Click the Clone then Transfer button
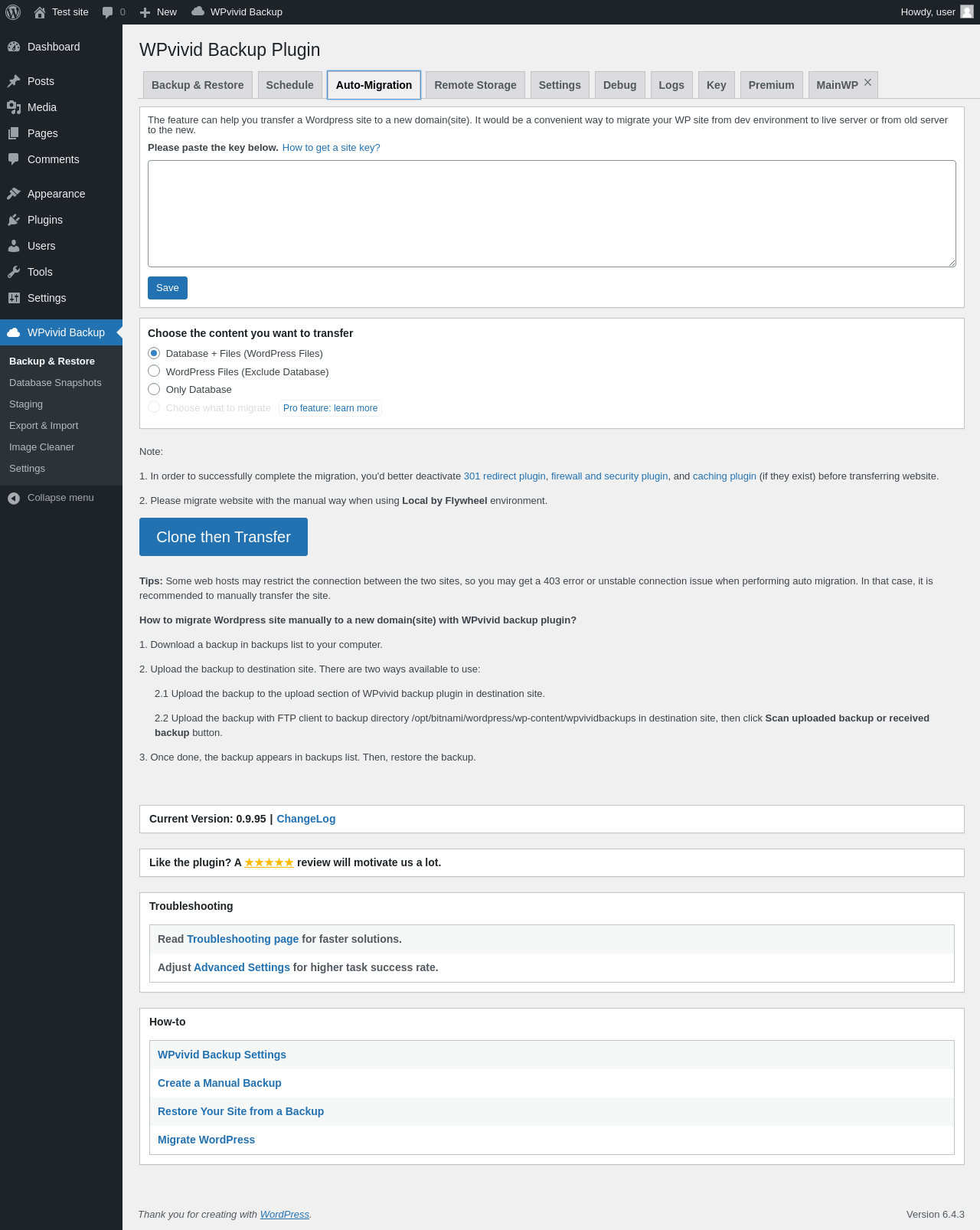The width and height of the screenshot is (980, 1230). [224, 537]
